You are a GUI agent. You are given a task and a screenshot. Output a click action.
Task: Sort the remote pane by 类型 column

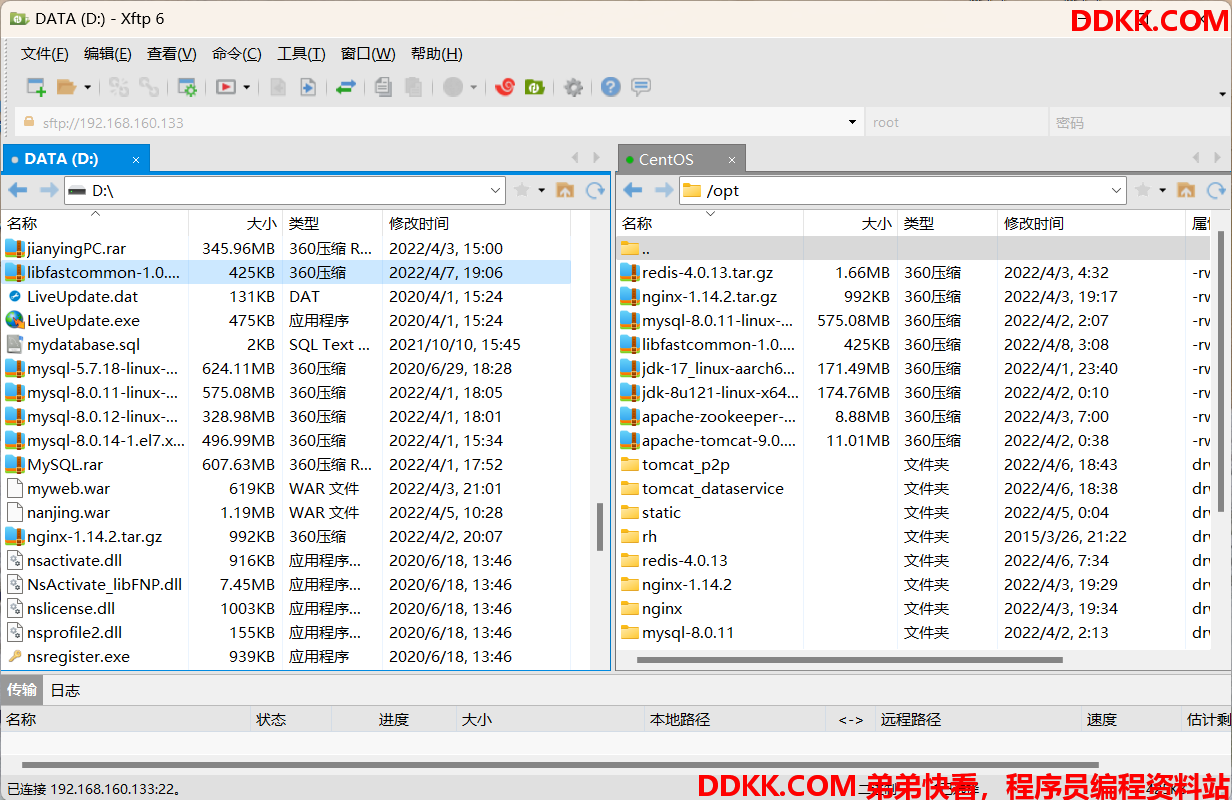(948, 223)
